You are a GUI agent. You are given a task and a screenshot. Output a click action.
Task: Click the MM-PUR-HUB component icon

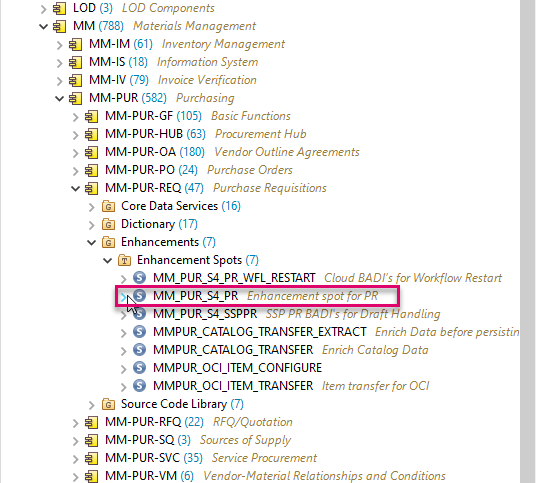91,134
